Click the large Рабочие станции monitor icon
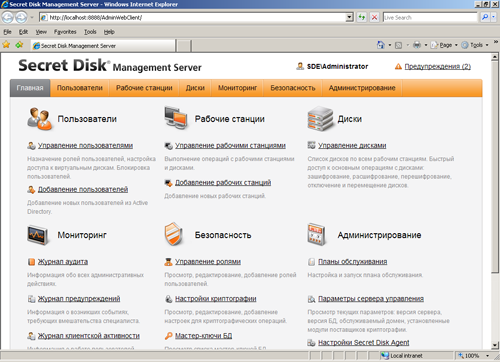 click(176, 118)
